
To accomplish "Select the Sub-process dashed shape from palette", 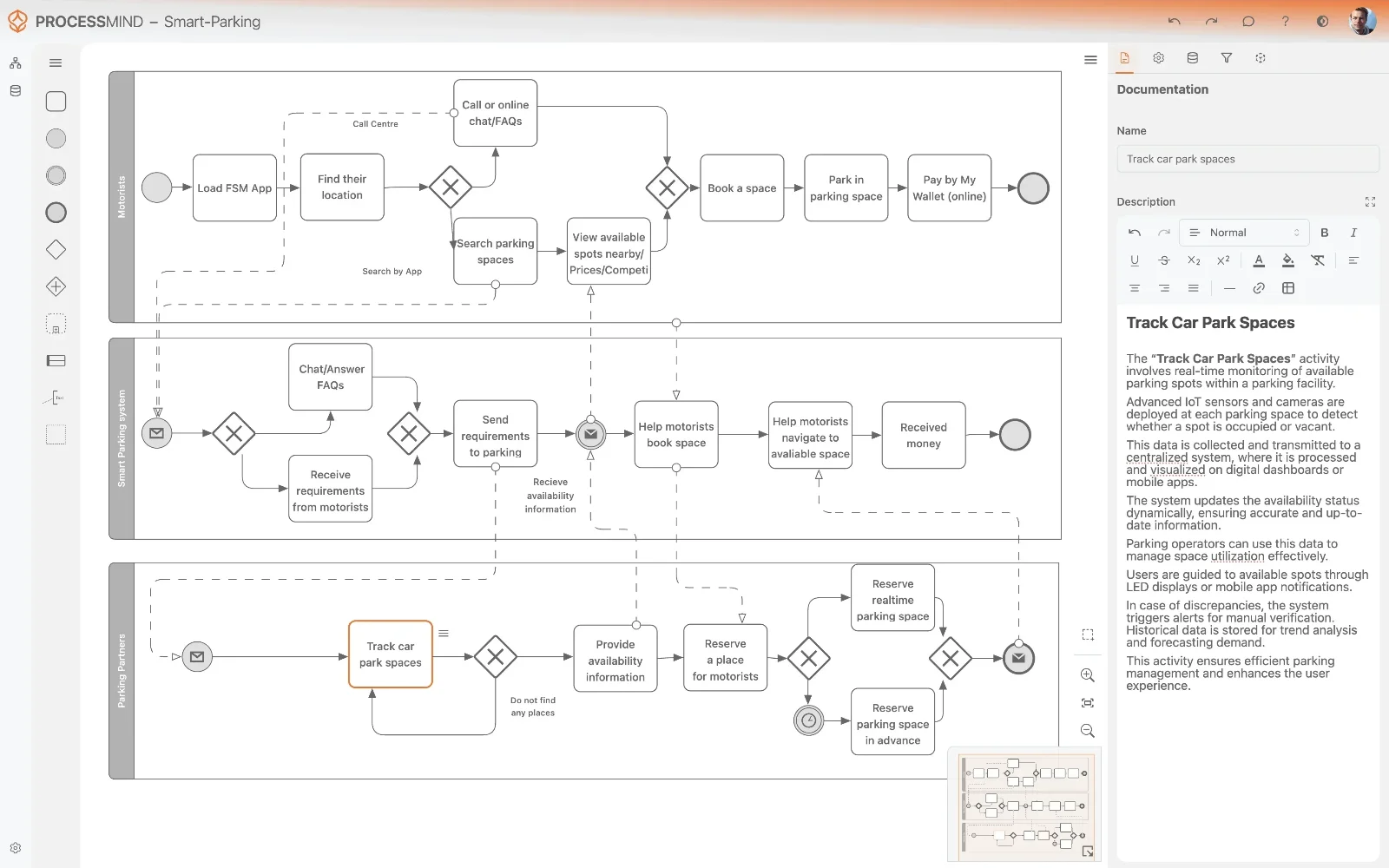I will 56,324.
